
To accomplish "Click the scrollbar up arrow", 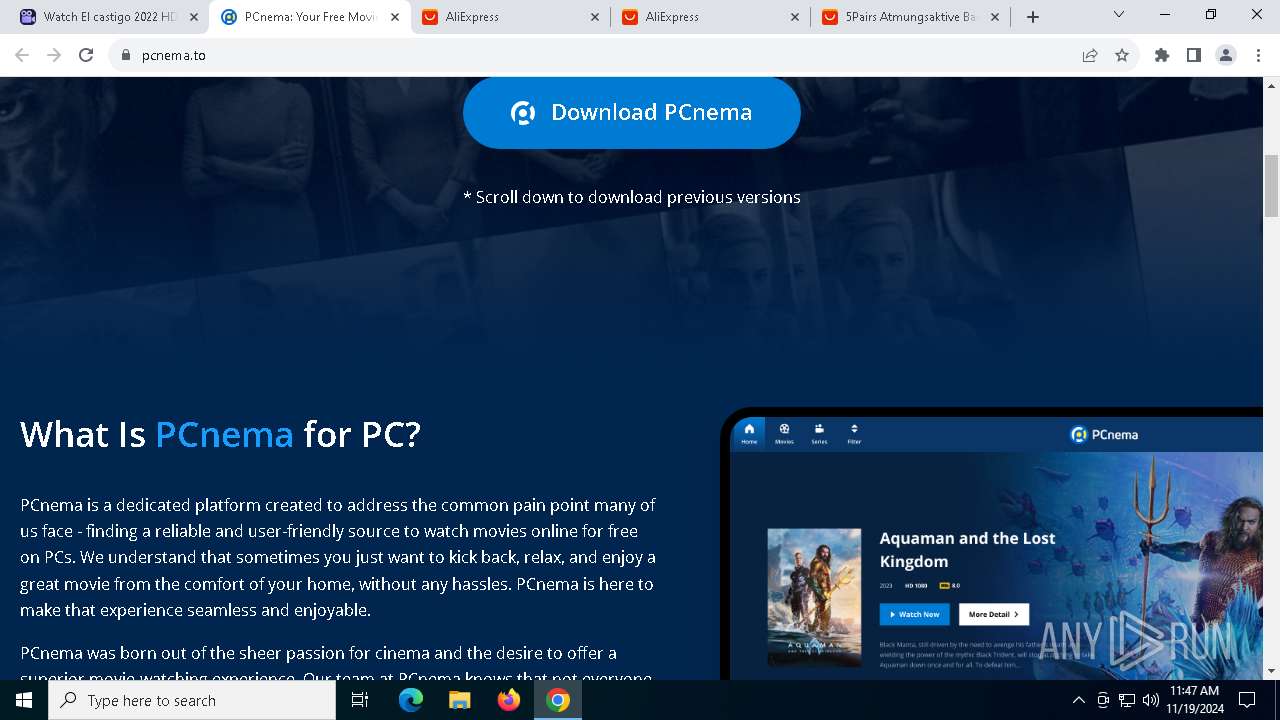I will (x=1271, y=86).
